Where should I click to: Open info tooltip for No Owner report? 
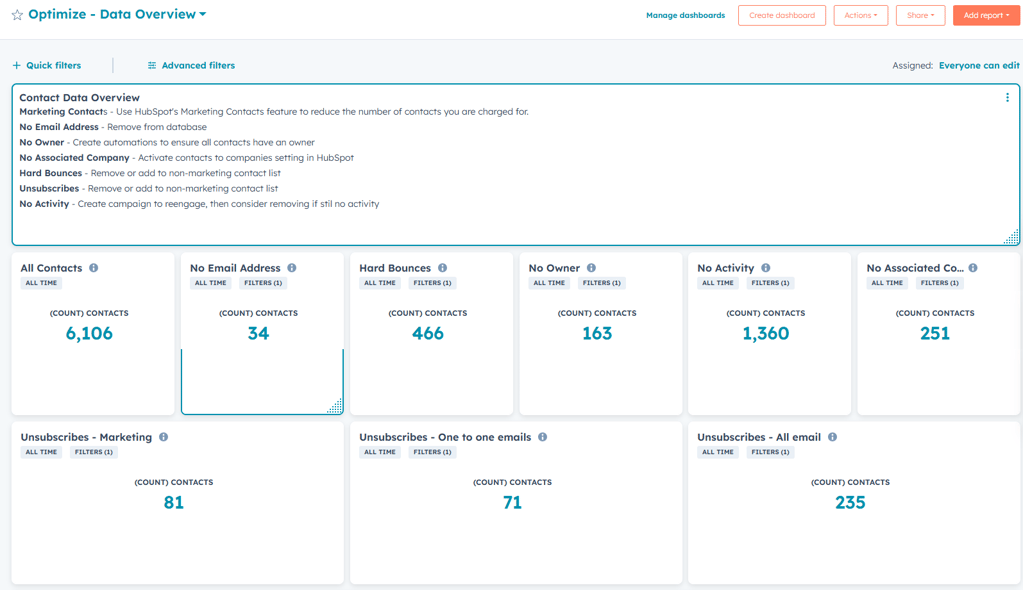pyautogui.click(x=591, y=268)
